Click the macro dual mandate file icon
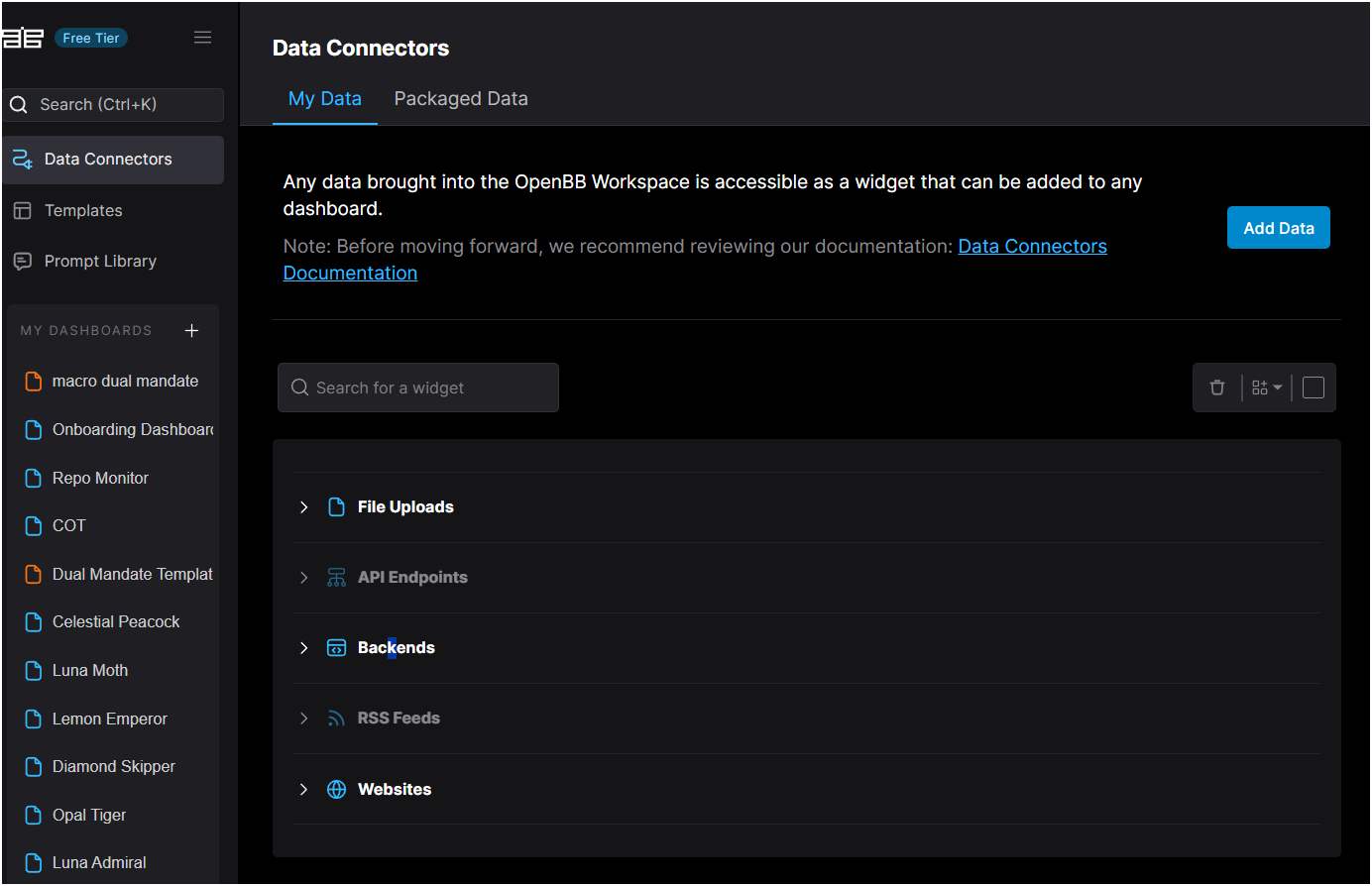Screen dimensions: 1372x886 click(33, 382)
